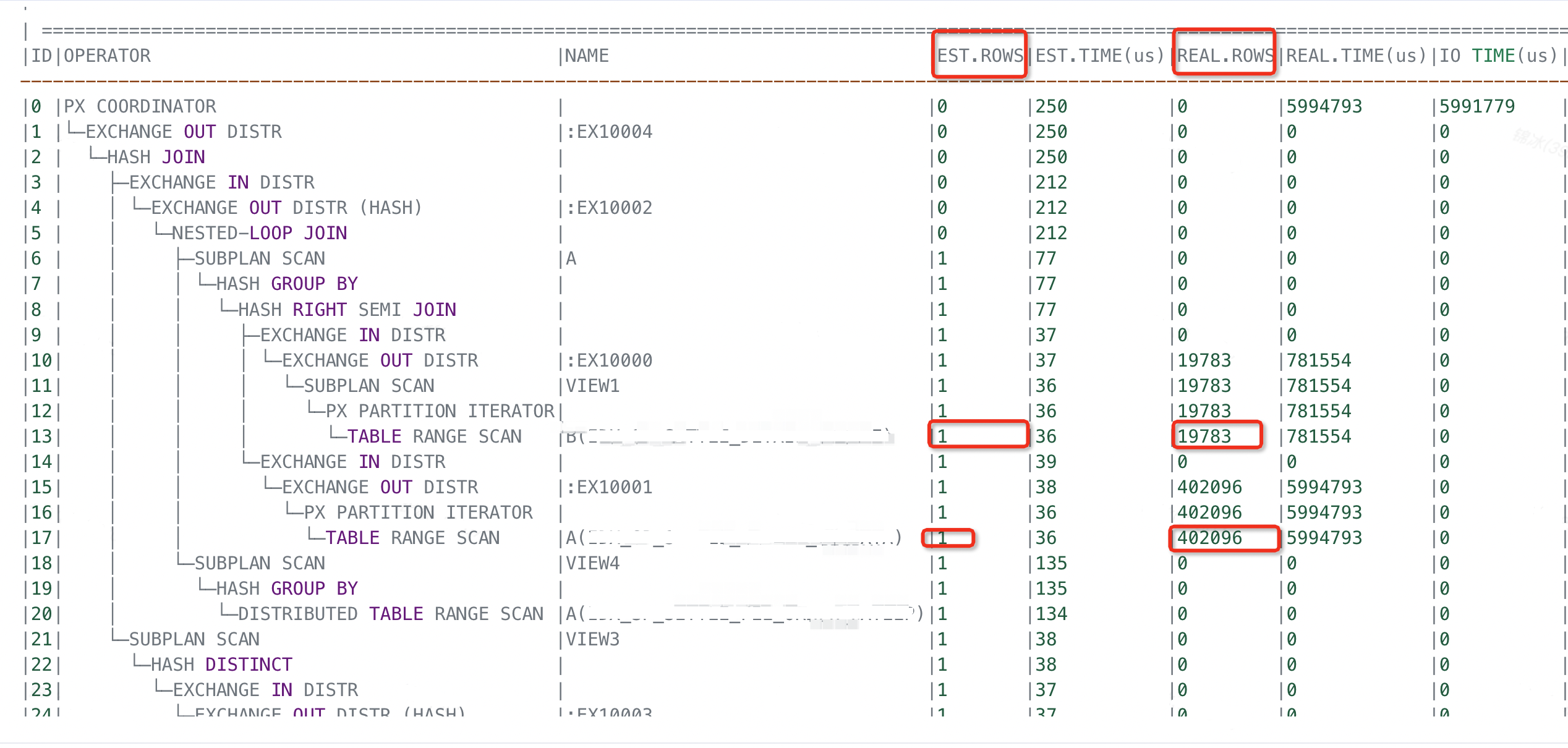Click the 5994793 real time value on row 0
Screen dimensions: 1568x748
(x=1323, y=106)
